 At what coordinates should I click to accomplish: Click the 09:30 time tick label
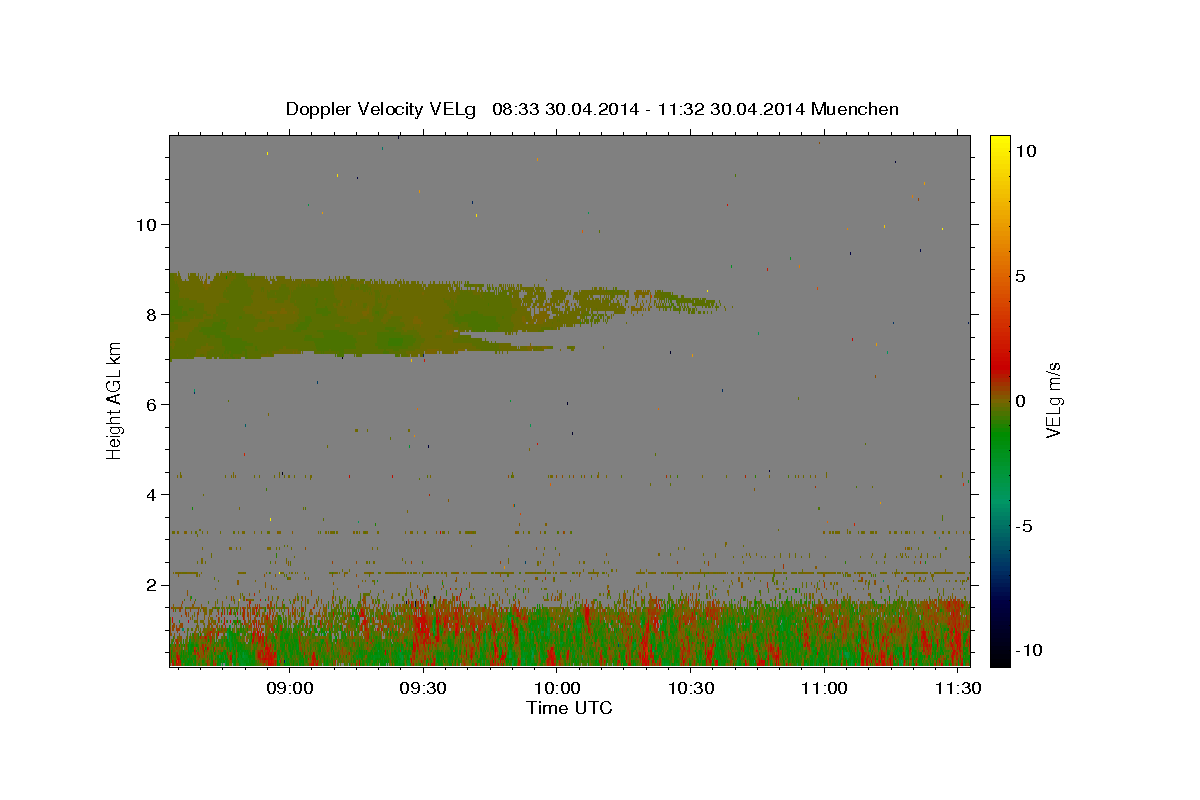click(x=424, y=688)
